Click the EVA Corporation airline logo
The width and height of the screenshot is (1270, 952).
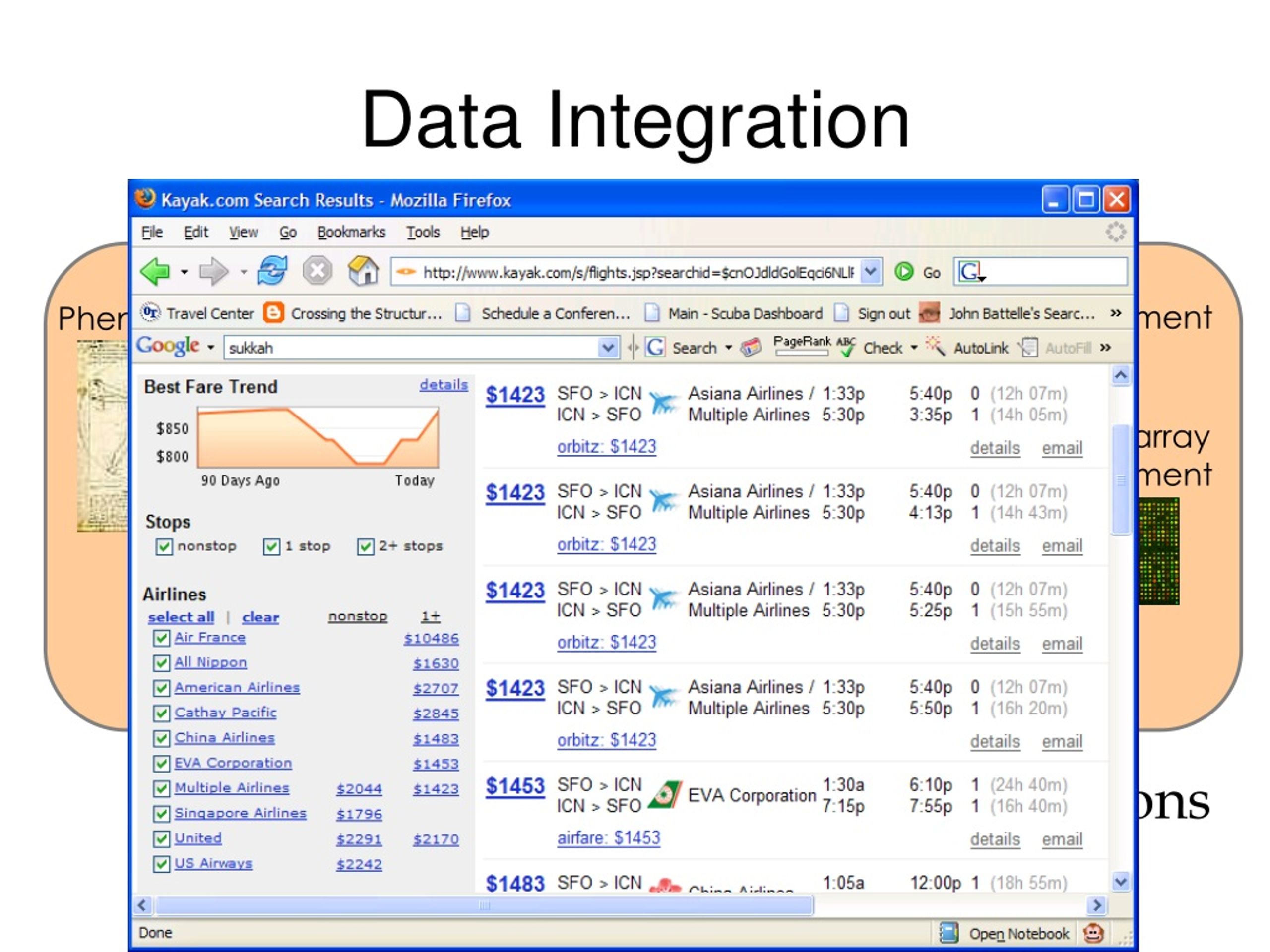click(664, 795)
